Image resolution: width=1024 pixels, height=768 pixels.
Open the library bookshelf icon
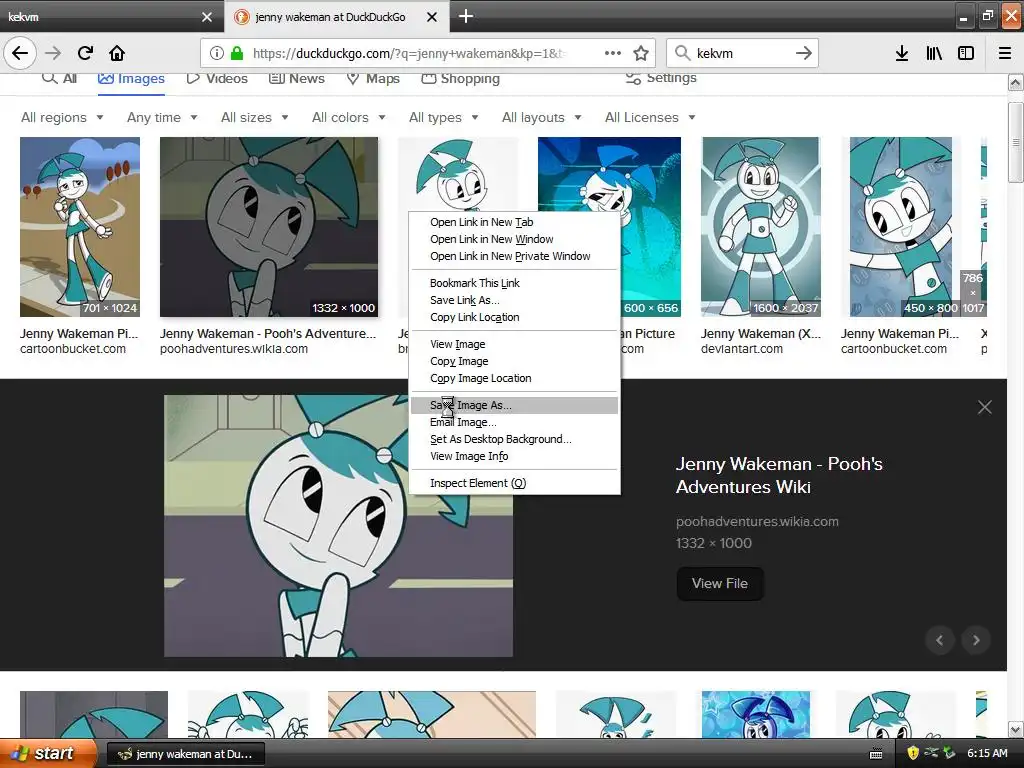click(x=934, y=53)
